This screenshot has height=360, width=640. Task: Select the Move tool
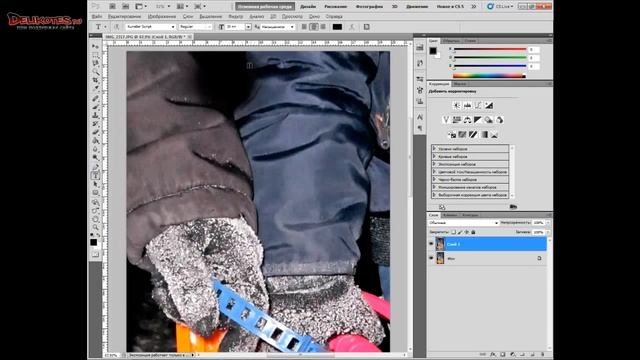96,46
